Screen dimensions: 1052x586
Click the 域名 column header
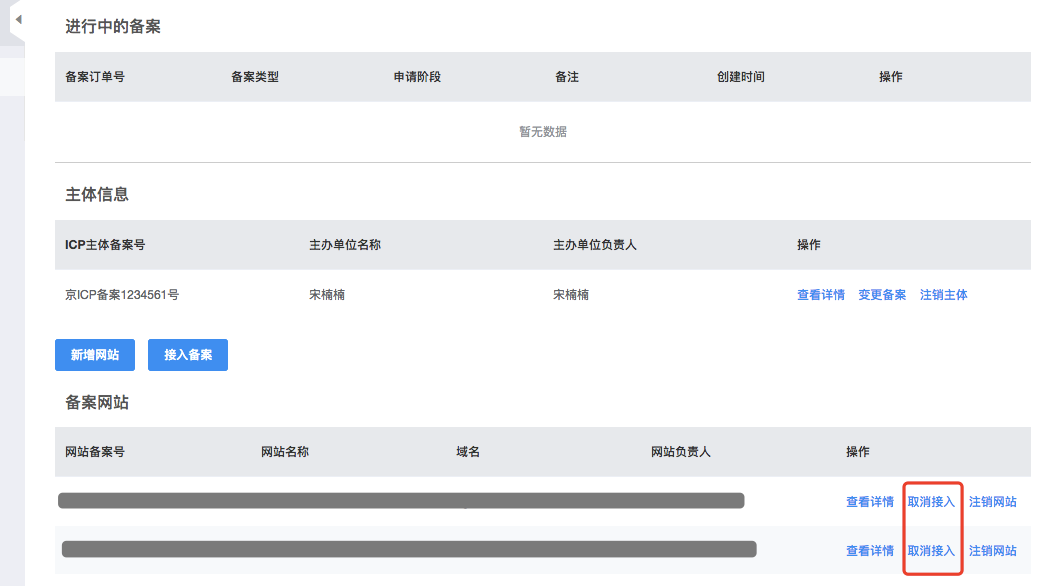tap(468, 452)
